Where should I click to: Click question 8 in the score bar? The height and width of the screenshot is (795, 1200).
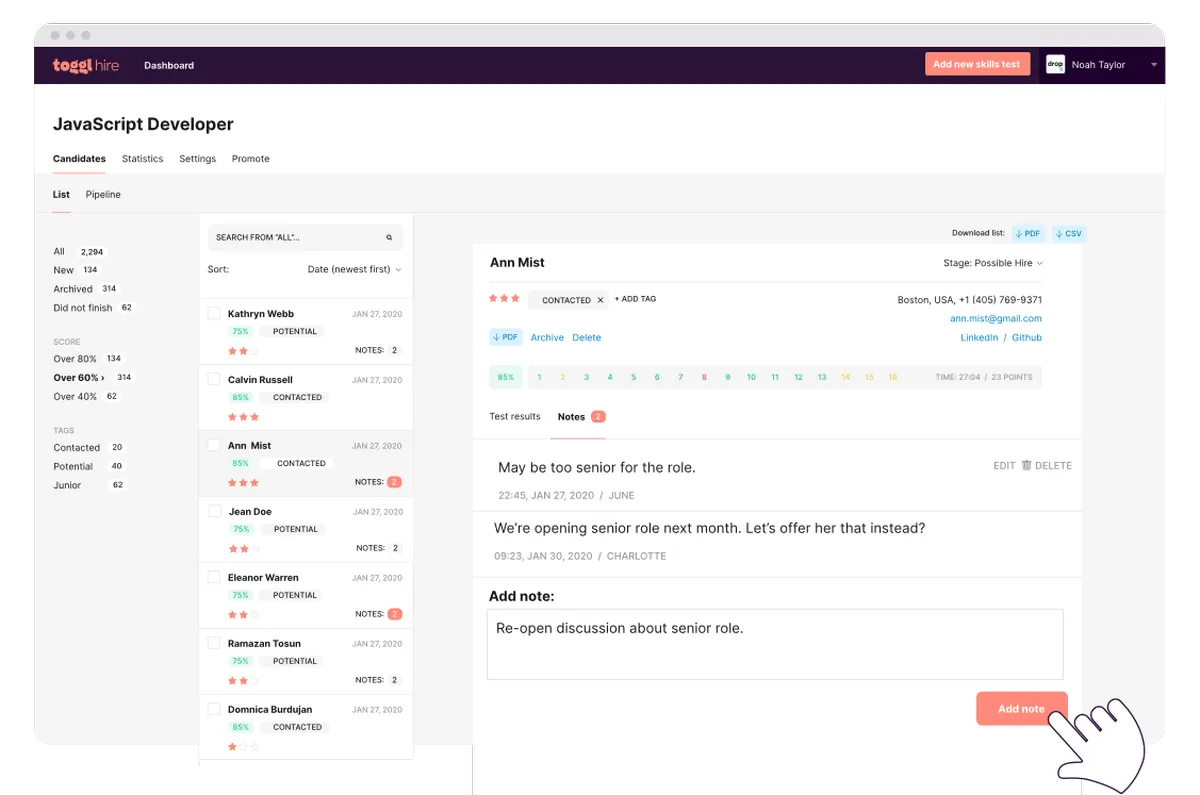coord(704,378)
